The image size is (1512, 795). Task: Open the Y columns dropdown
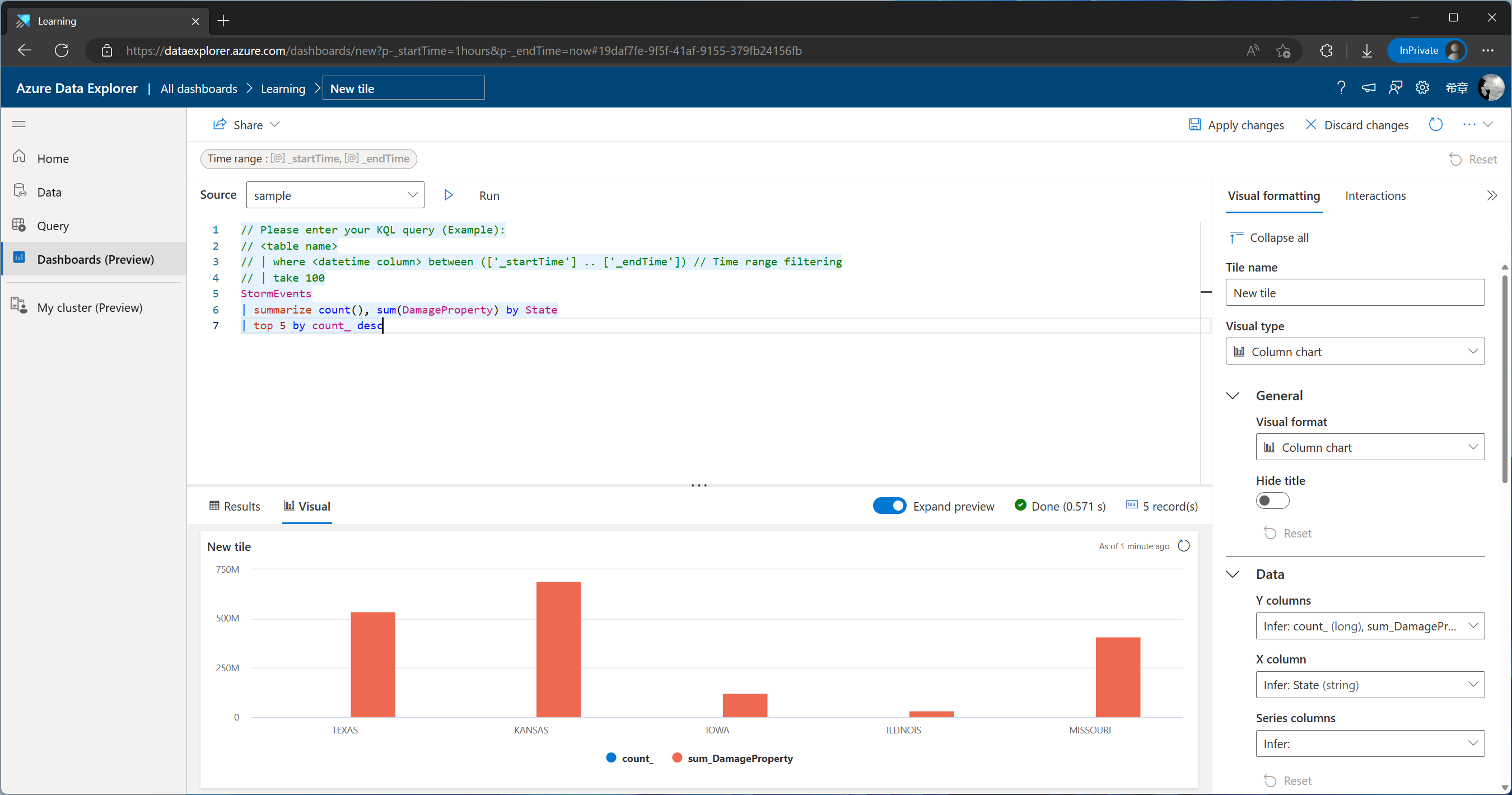[x=1369, y=626]
